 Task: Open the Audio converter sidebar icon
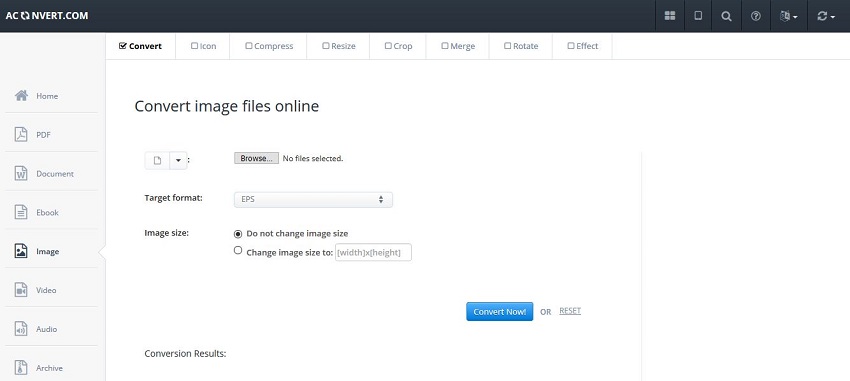(x=21, y=329)
